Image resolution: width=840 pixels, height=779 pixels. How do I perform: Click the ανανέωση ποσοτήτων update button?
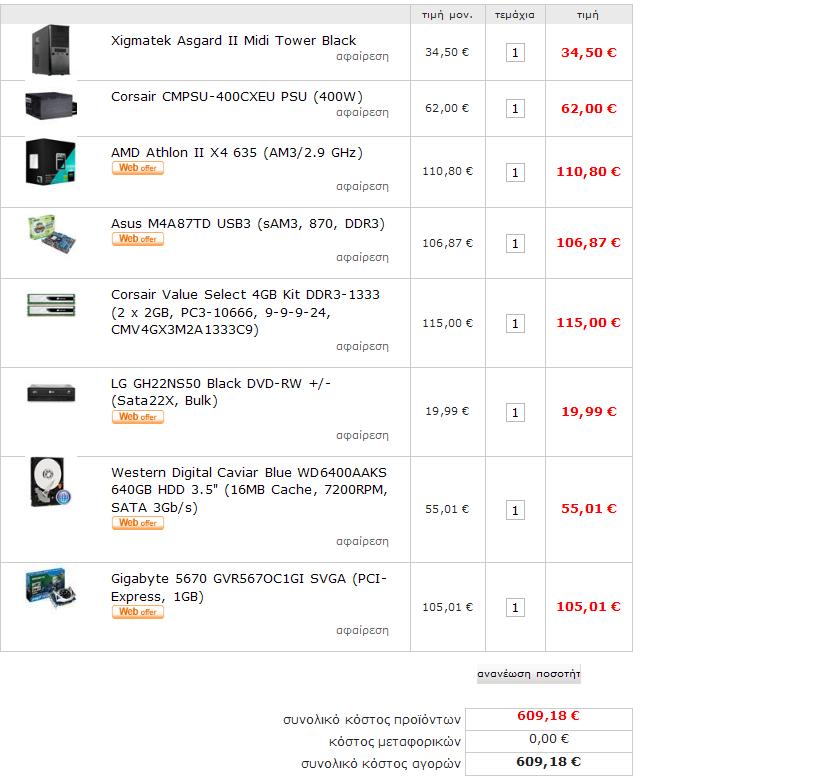pos(529,674)
